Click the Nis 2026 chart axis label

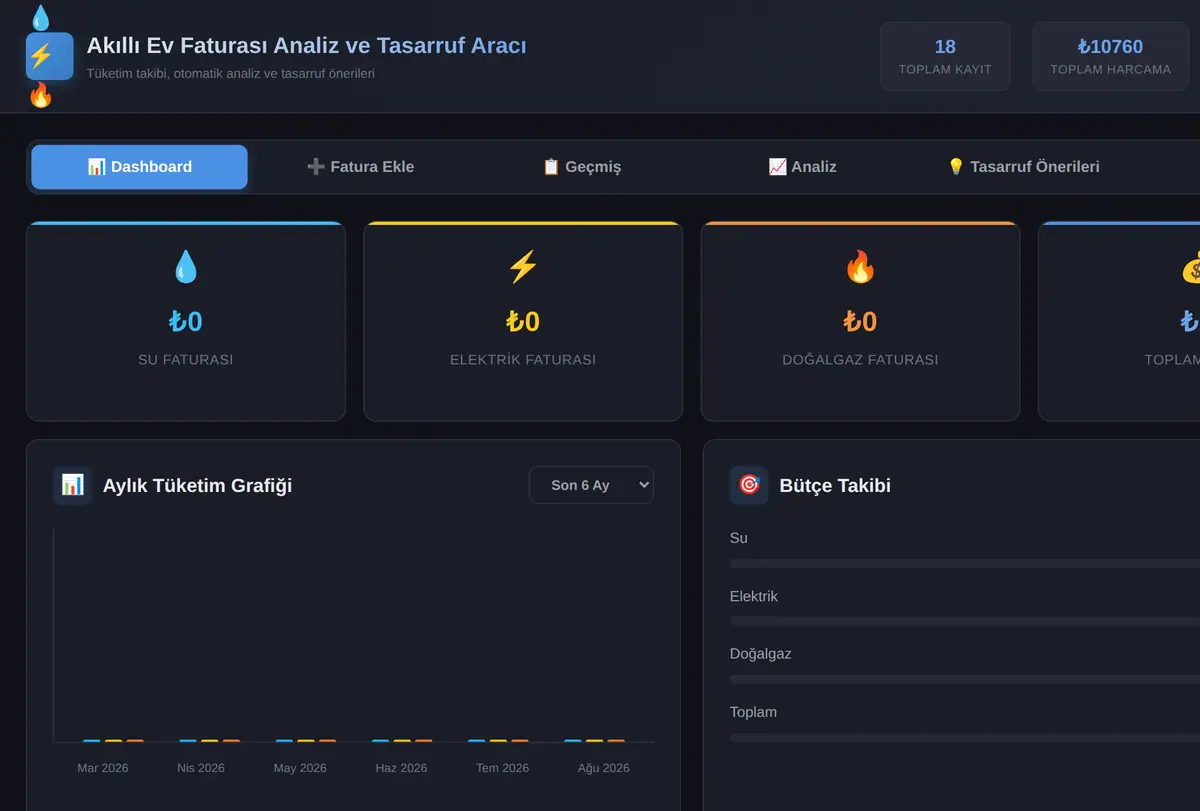pos(201,768)
